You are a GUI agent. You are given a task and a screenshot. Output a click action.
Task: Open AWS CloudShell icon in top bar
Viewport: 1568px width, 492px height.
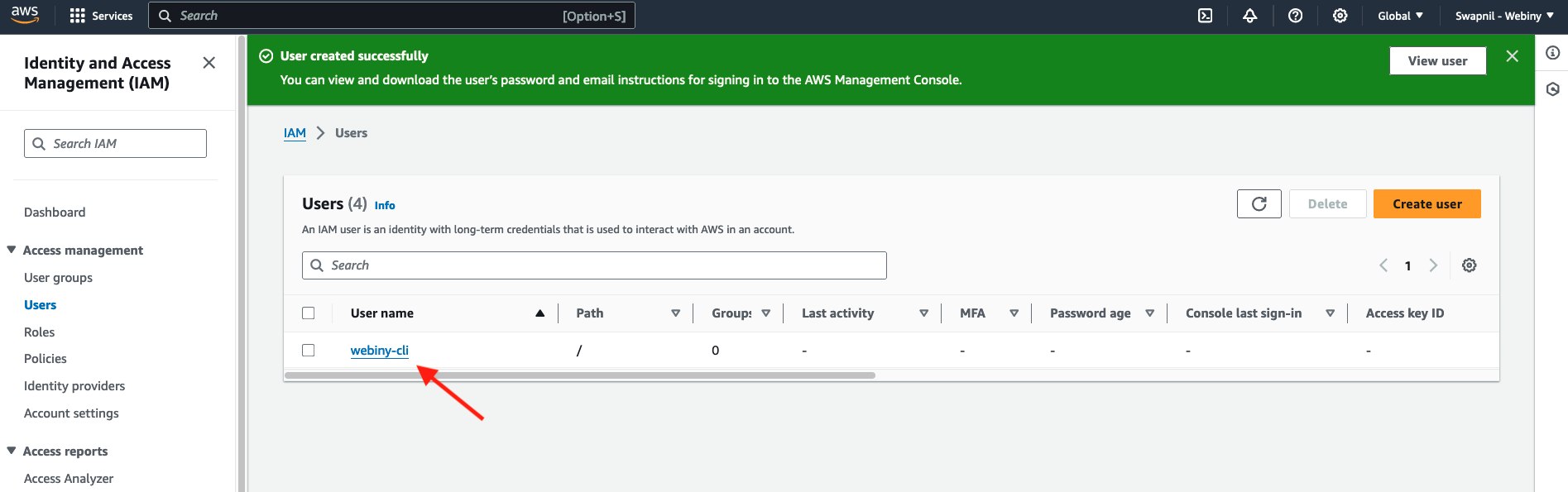coord(1206,16)
